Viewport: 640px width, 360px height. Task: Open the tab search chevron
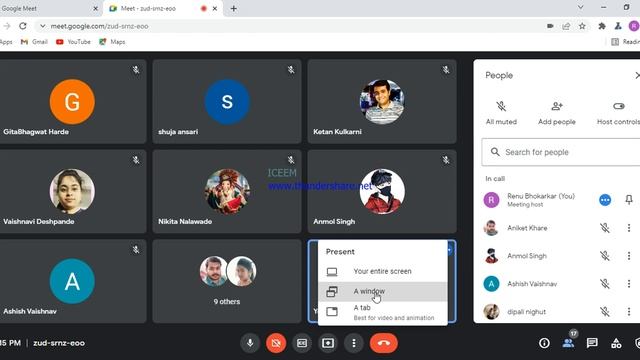pos(580,7)
